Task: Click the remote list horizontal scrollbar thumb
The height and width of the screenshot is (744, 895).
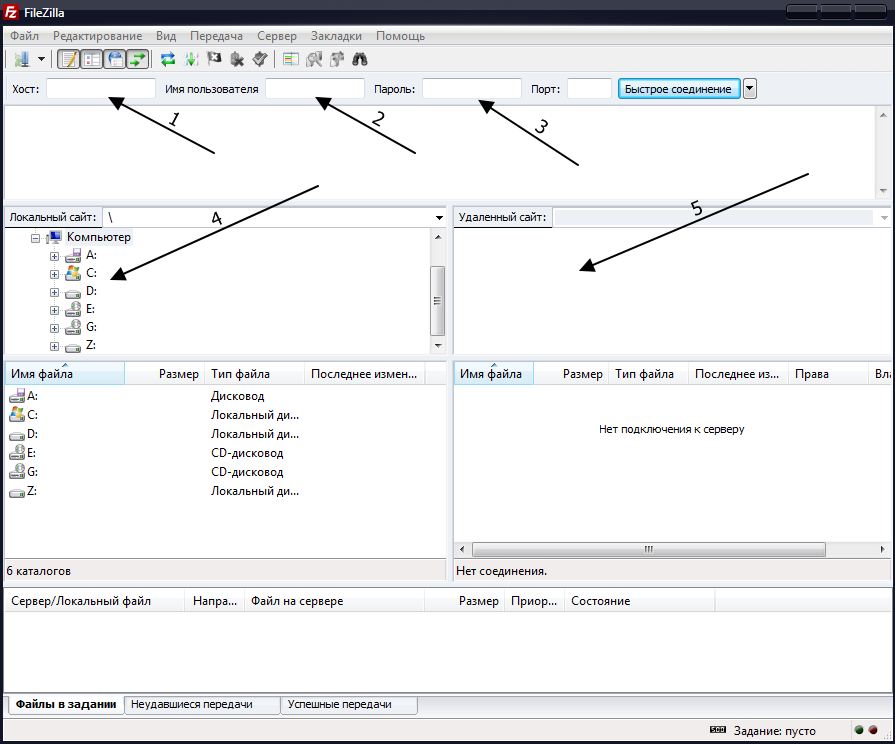Action: [x=649, y=549]
